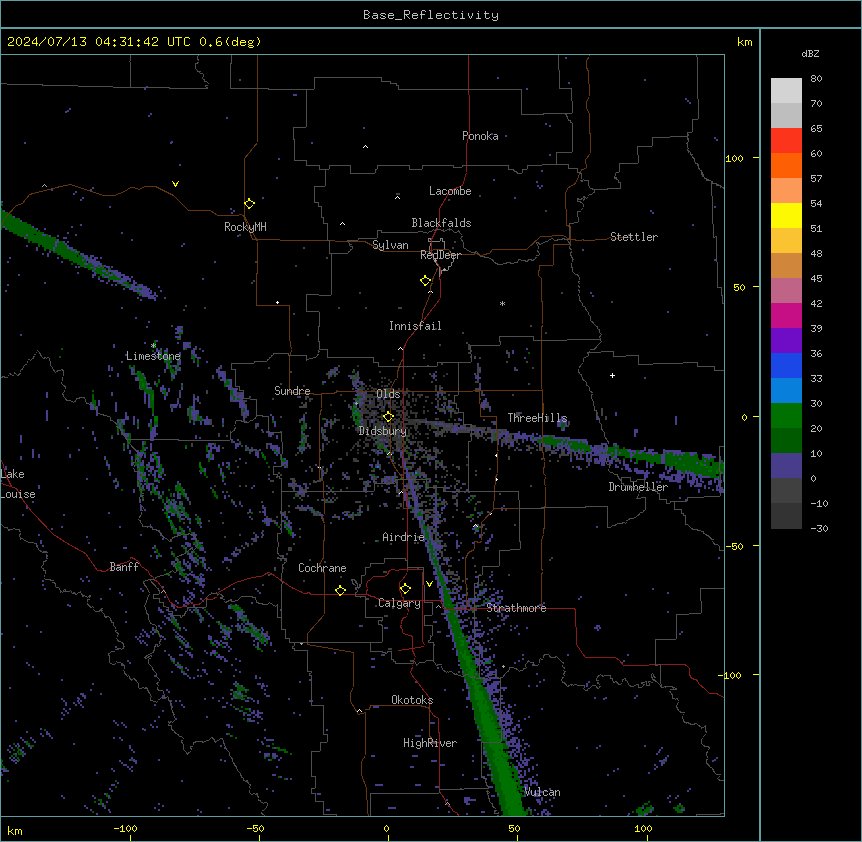Pick the blue 33-36 dBZ legend swatch
862x842 pixels.
click(x=786, y=365)
